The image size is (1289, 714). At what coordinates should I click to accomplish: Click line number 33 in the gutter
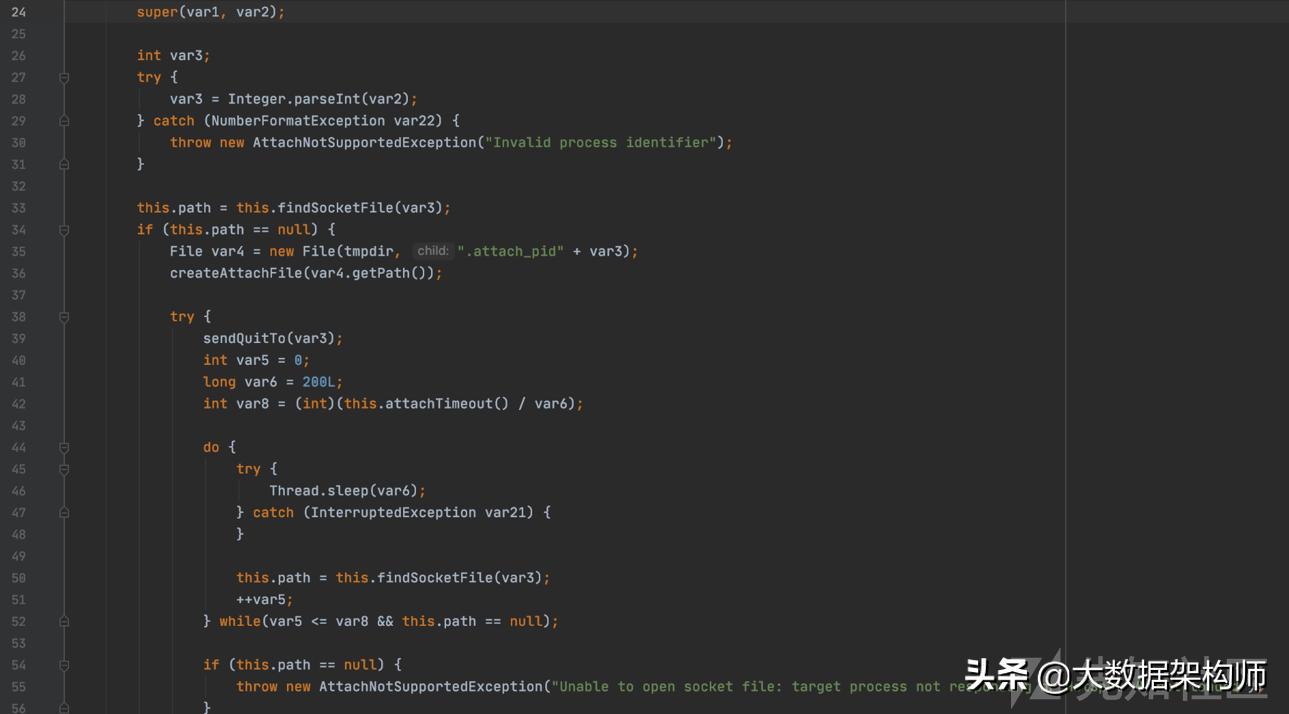pyautogui.click(x=18, y=207)
